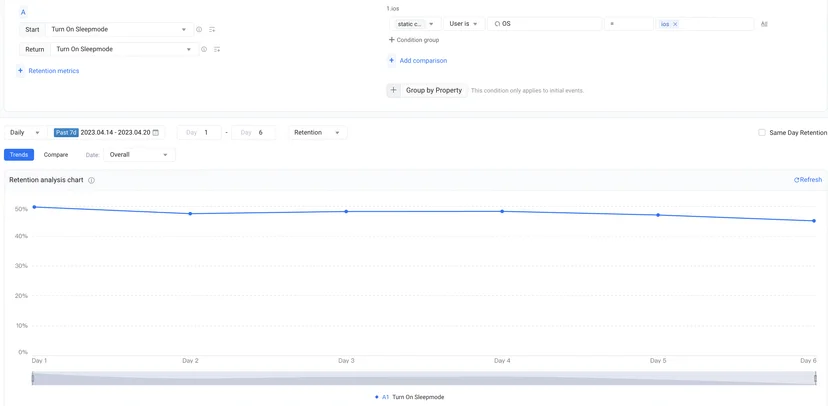Add filter to the Start event
The height and width of the screenshot is (406, 828).
tap(212, 30)
